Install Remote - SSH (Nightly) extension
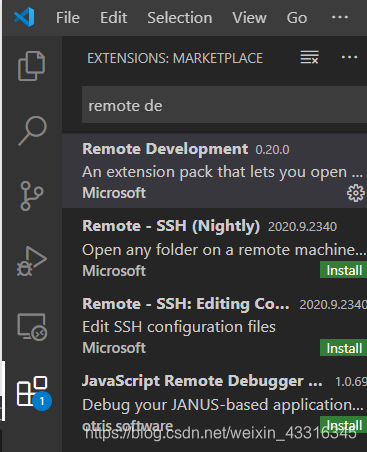The width and height of the screenshot is (367, 452). pos(344,270)
